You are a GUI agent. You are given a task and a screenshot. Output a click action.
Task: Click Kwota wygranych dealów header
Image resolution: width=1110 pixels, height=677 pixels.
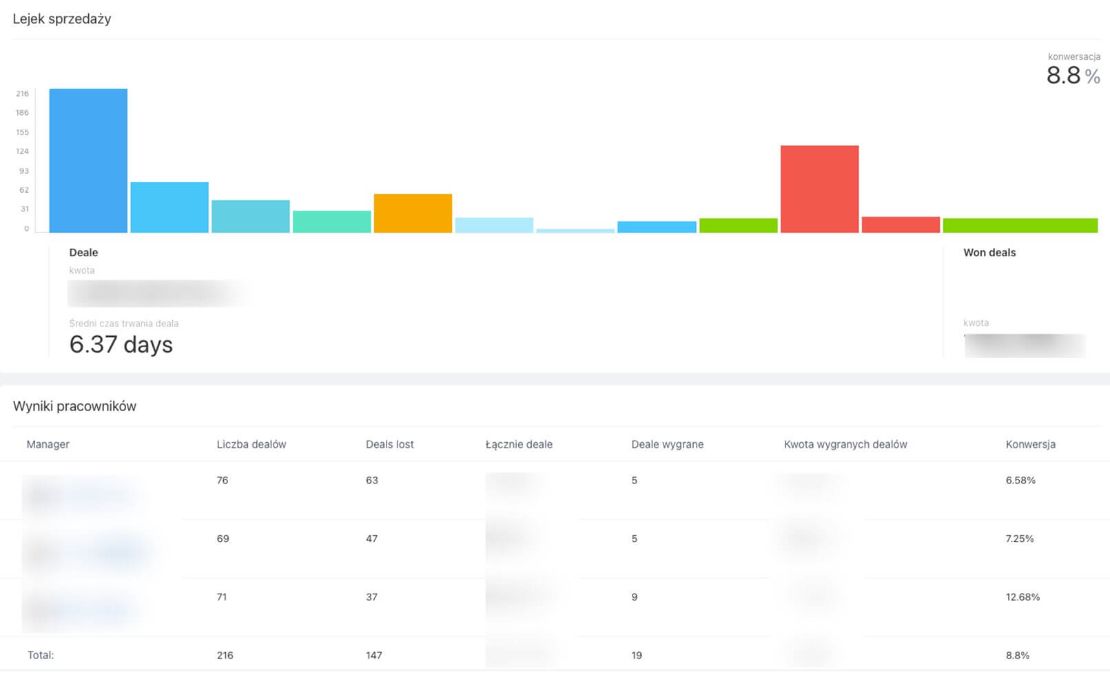pos(845,444)
